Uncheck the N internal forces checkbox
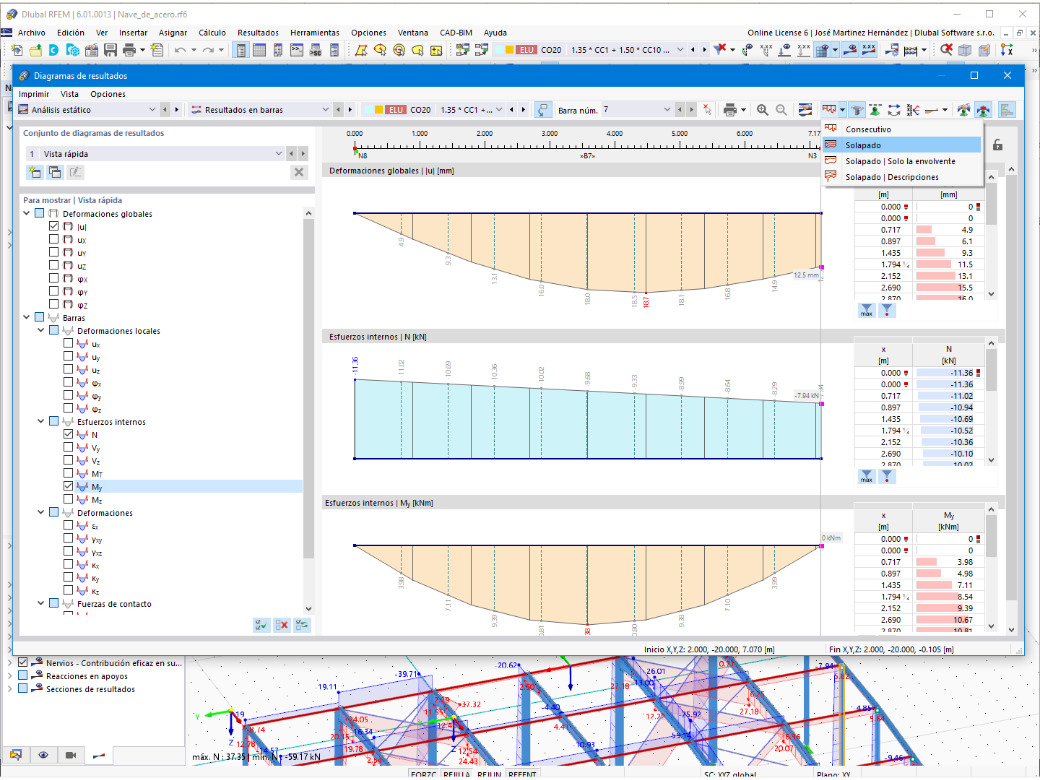Screen dimensions: 1040x780 [68, 434]
